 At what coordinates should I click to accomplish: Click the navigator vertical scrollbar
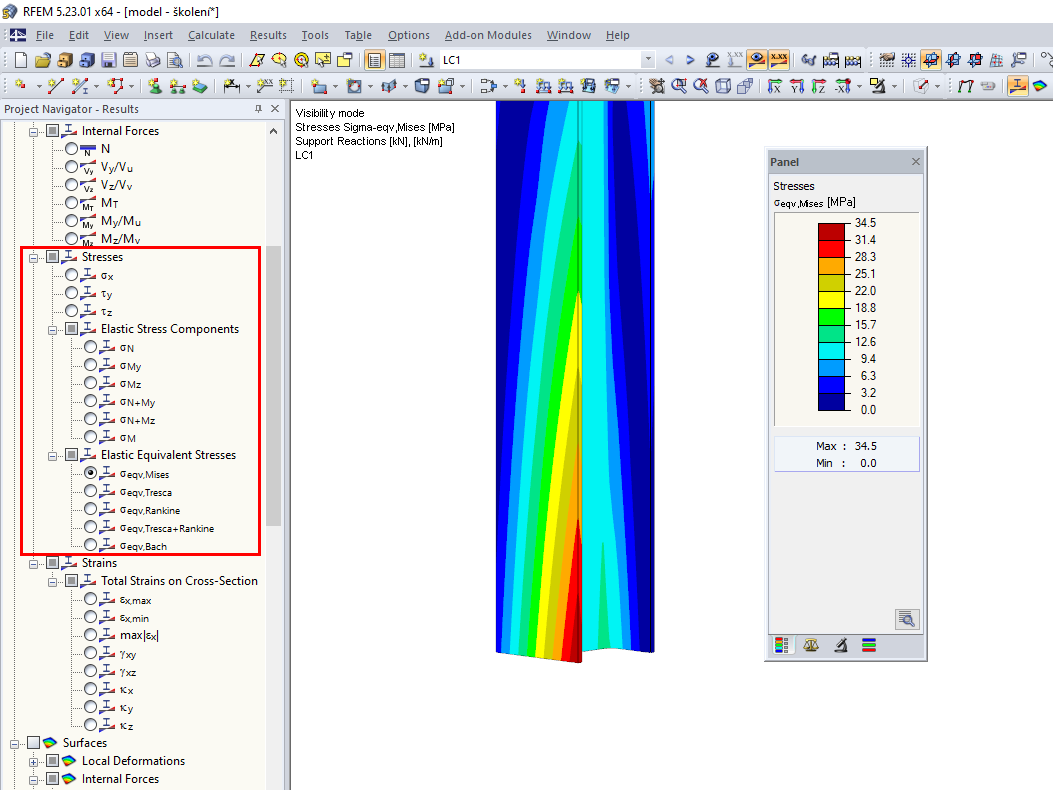pyautogui.click(x=273, y=386)
